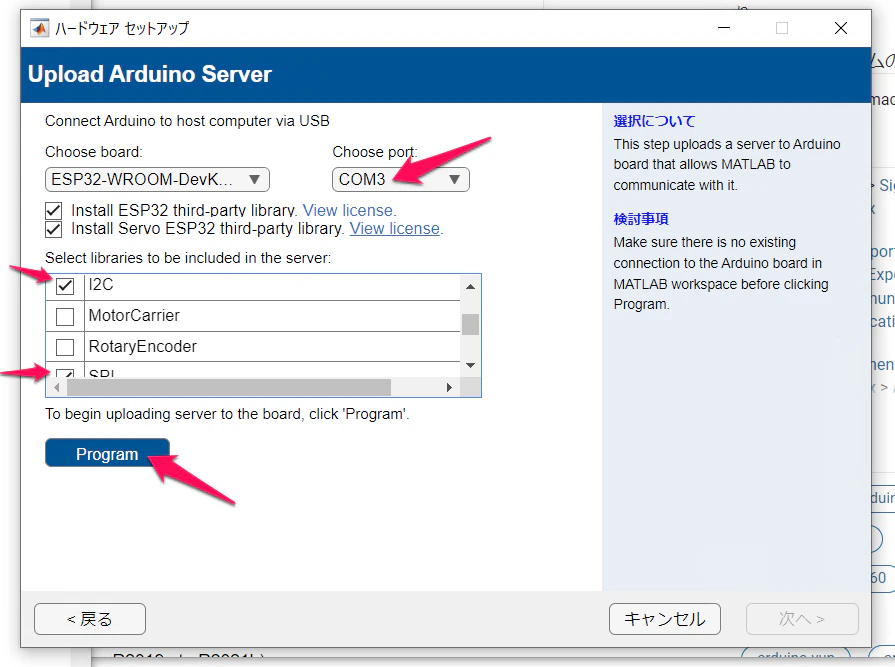This screenshot has height=667, width=895.
Task: Open the COM3 port dropdown
Action: [401, 180]
